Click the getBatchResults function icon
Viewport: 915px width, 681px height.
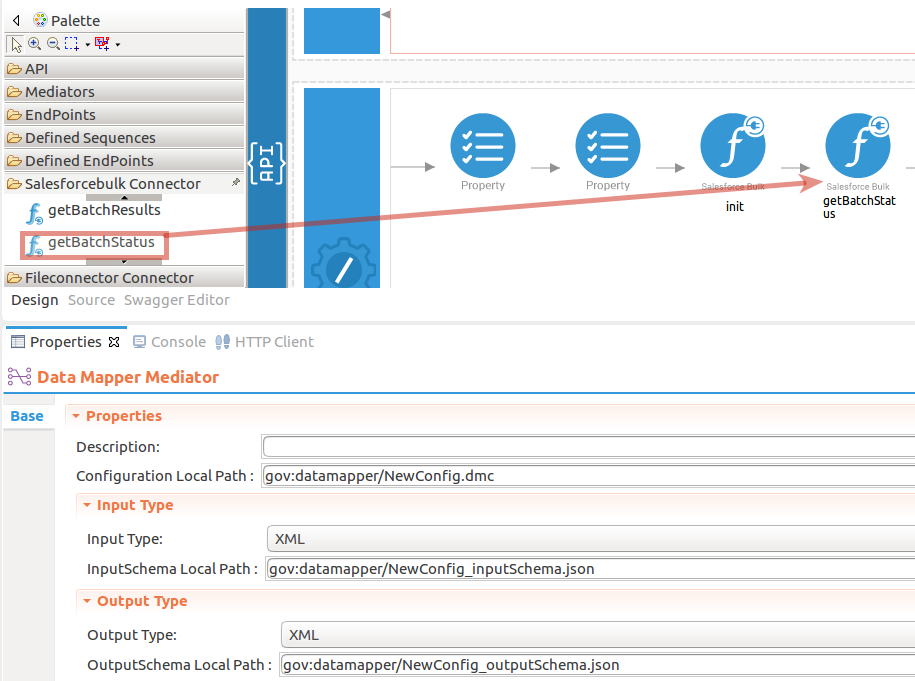click(x=34, y=214)
